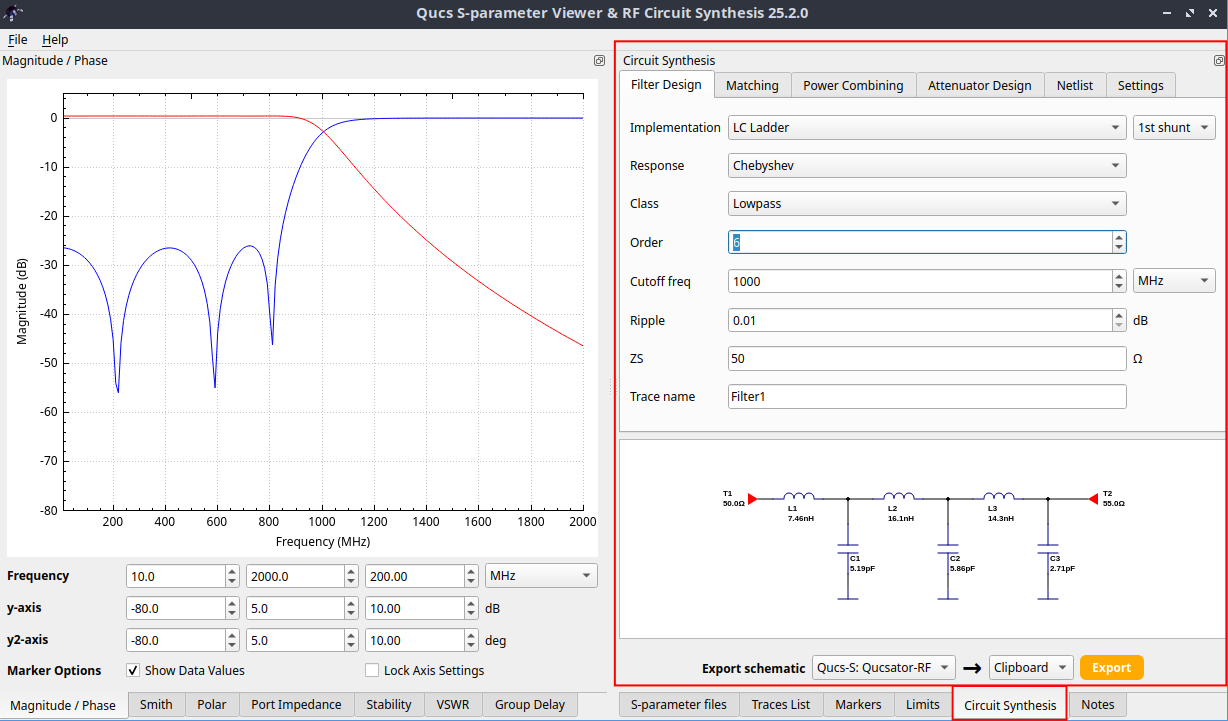
Task: Open the Smith chart tab
Action: (156, 704)
